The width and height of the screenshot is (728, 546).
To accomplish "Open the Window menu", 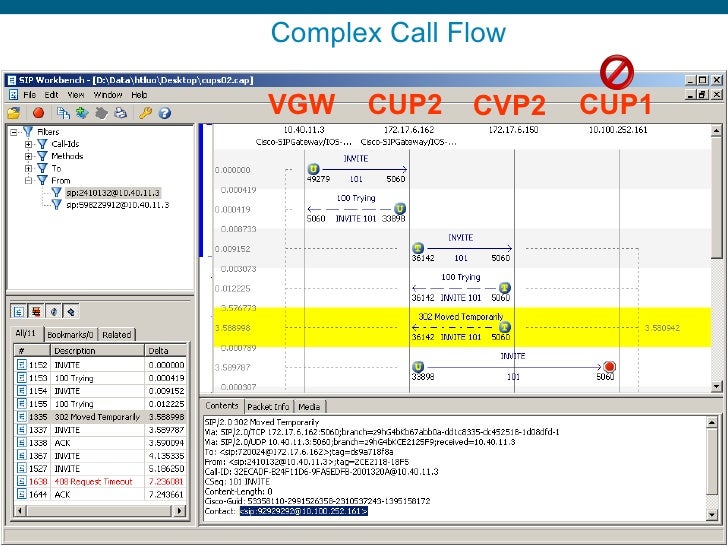I will pos(108,95).
